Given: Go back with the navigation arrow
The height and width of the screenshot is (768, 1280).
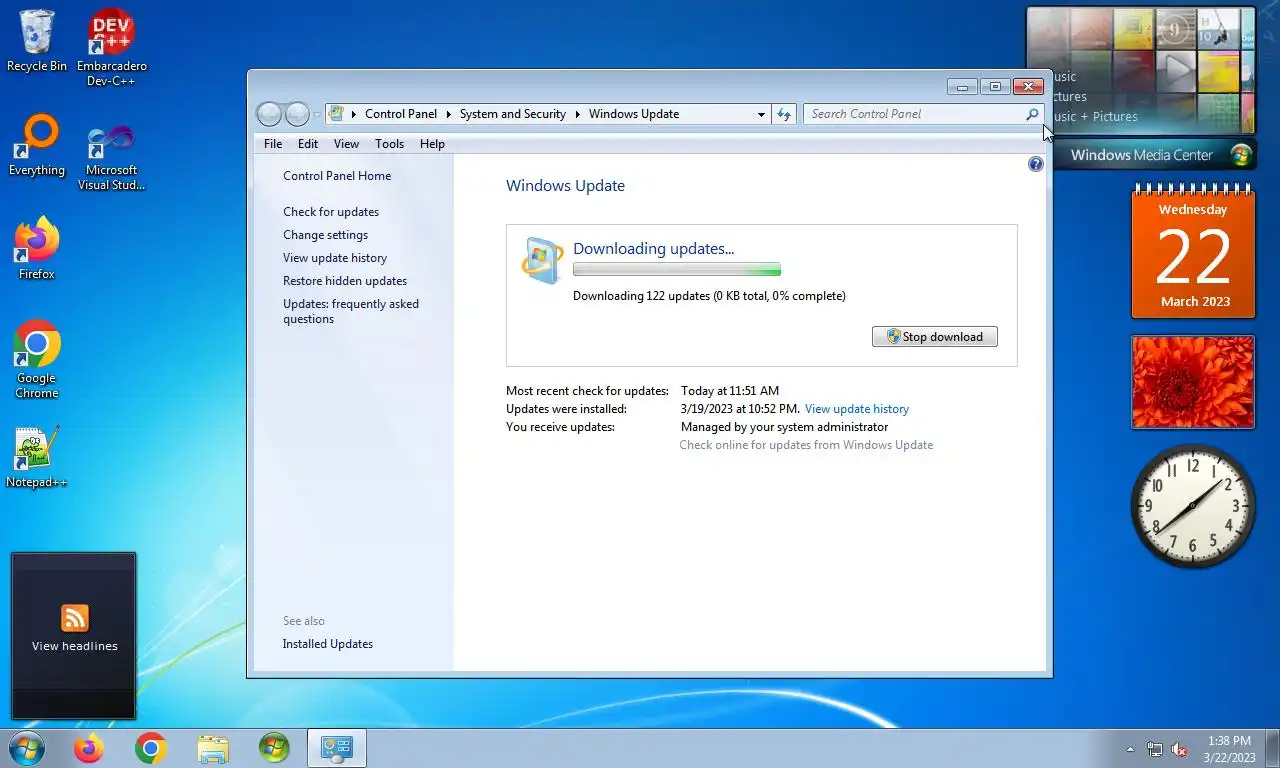Looking at the screenshot, I should pos(269,114).
